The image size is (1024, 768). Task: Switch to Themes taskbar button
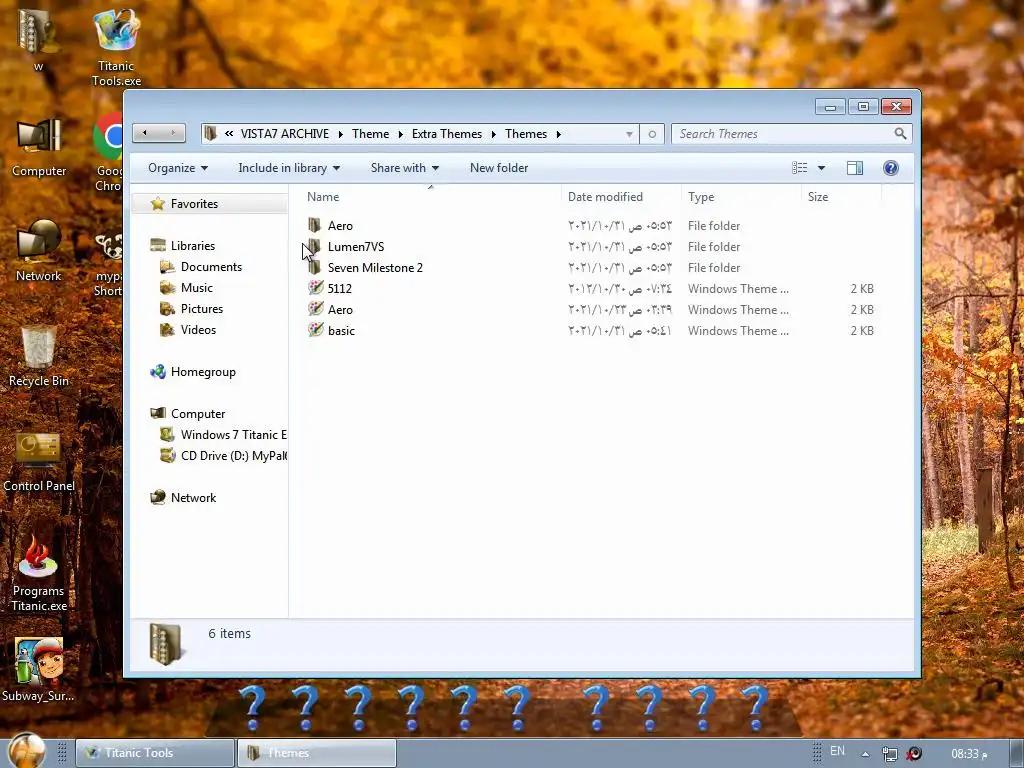point(317,753)
